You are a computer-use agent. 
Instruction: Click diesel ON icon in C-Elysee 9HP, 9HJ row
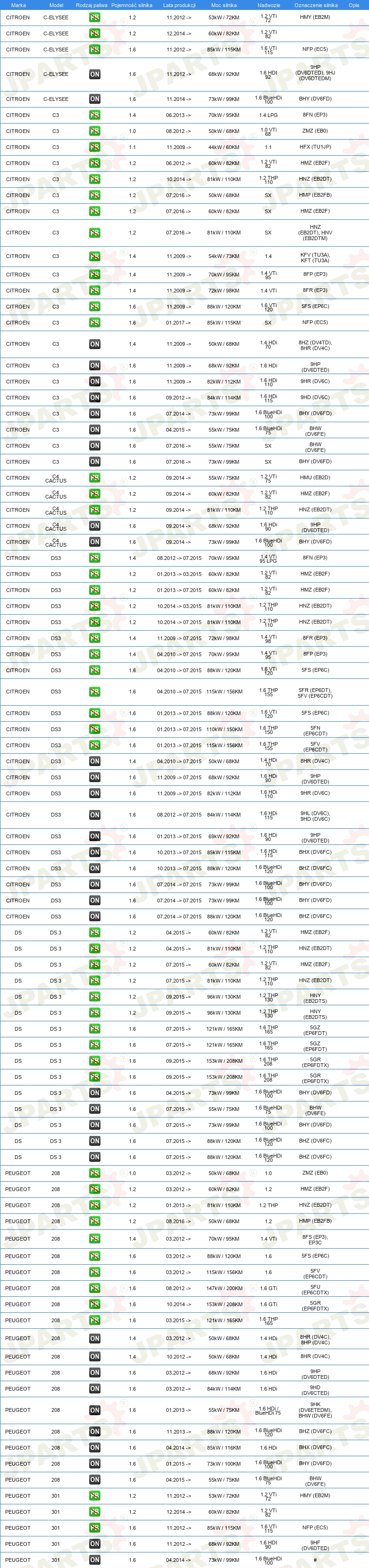pos(94,74)
